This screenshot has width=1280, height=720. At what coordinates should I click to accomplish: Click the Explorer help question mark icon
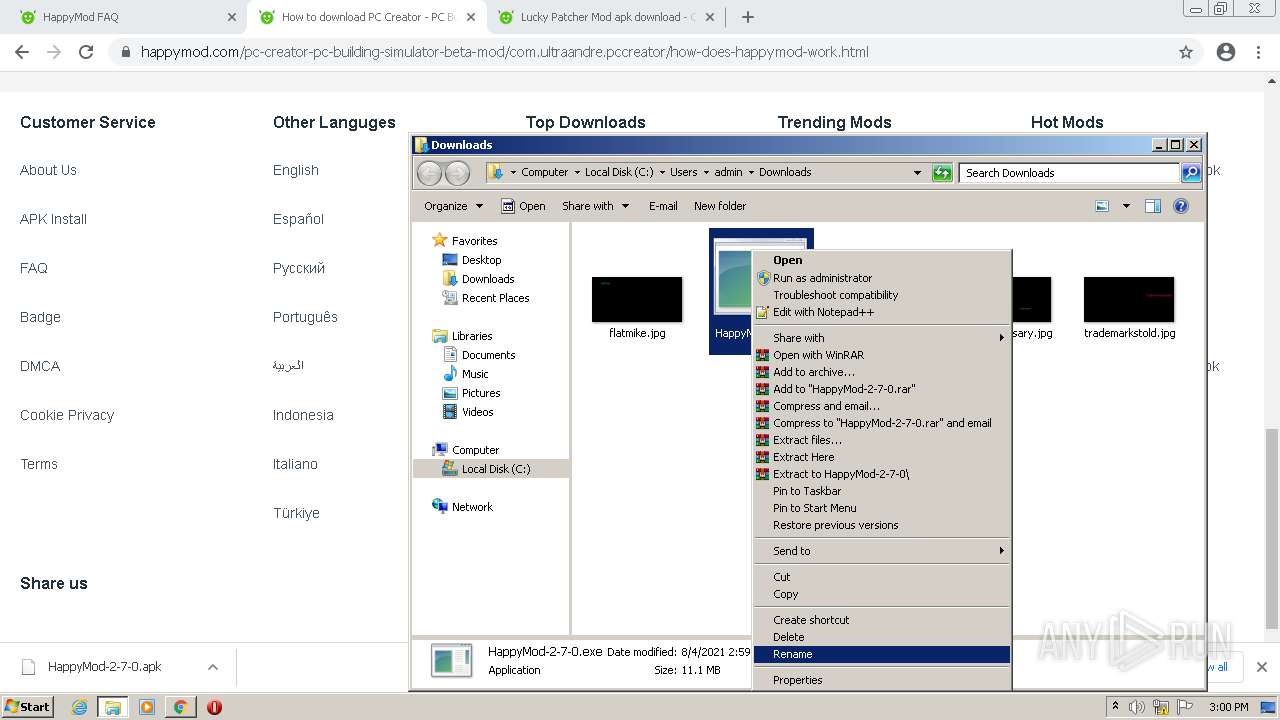point(1180,206)
